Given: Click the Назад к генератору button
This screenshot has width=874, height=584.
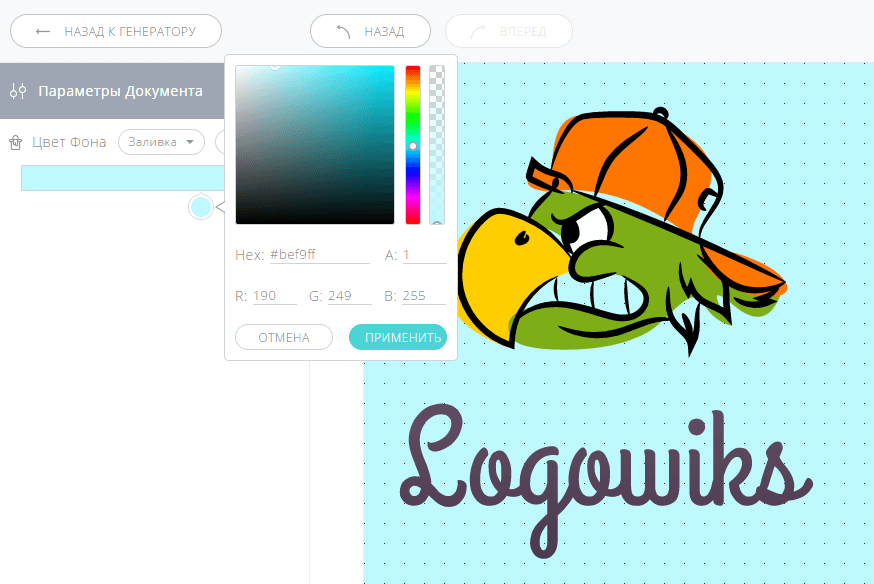Looking at the screenshot, I should 116,31.
